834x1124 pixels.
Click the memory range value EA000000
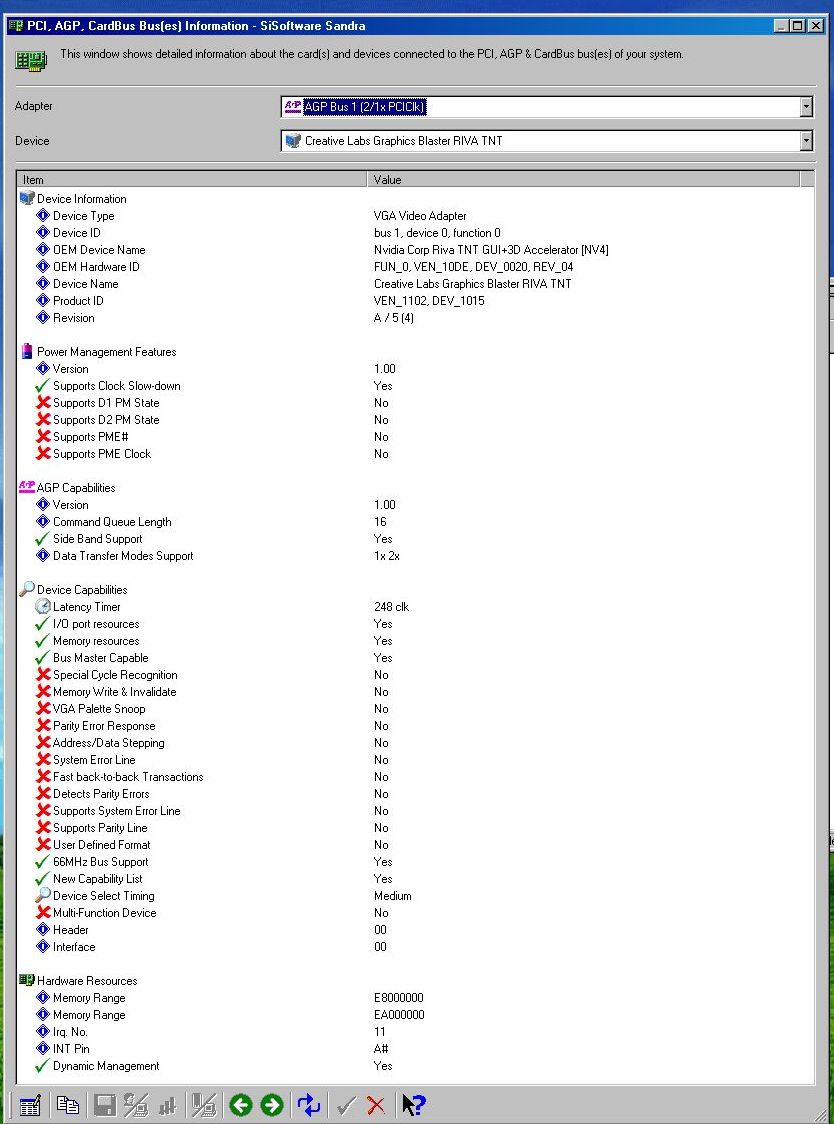(x=399, y=1014)
